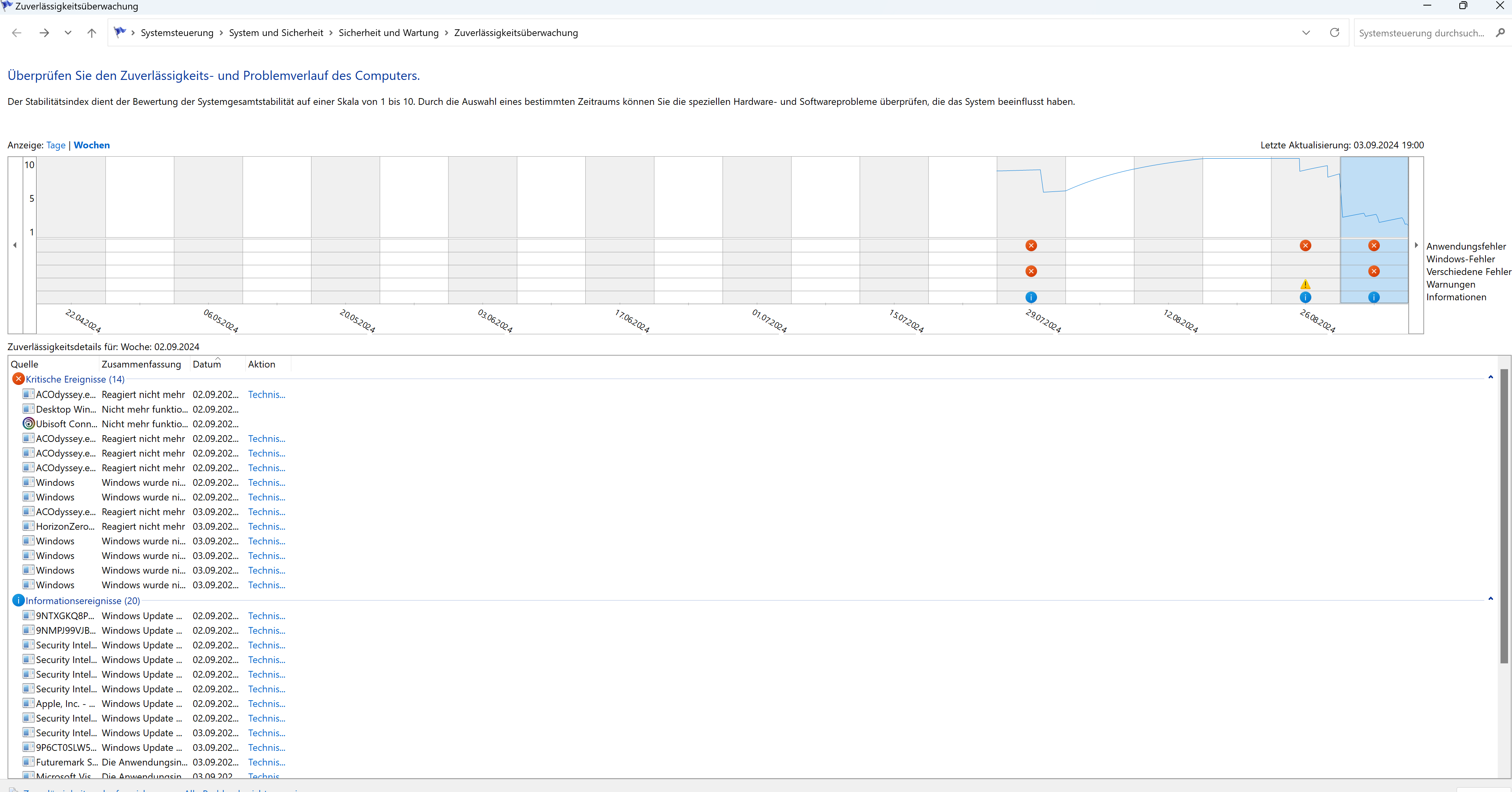This screenshot has width=1512, height=792.
Task: Open address bar history dropdown
Action: tap(1306, 33)
